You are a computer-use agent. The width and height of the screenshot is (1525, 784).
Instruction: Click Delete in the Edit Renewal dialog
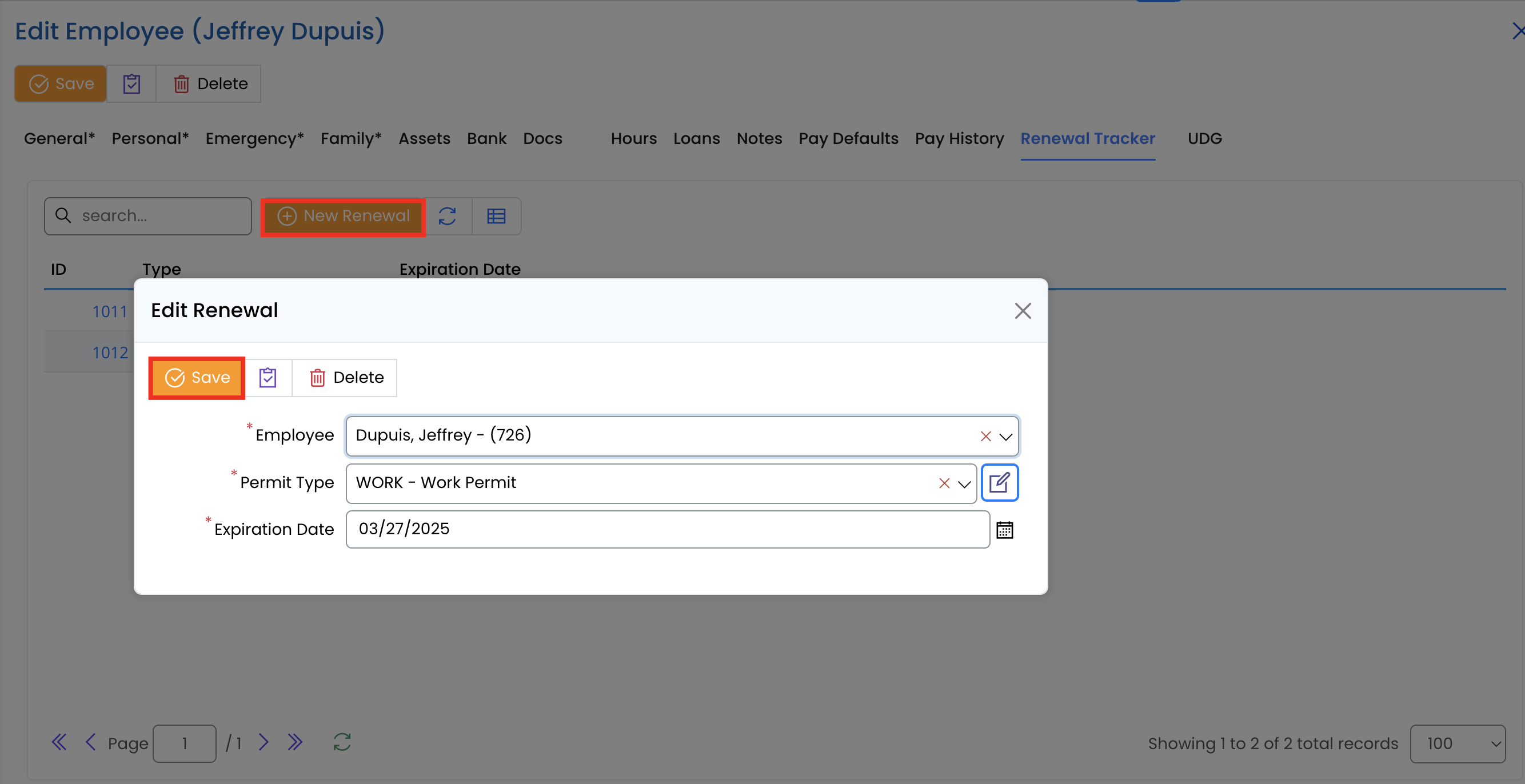(x=346, y=378)
